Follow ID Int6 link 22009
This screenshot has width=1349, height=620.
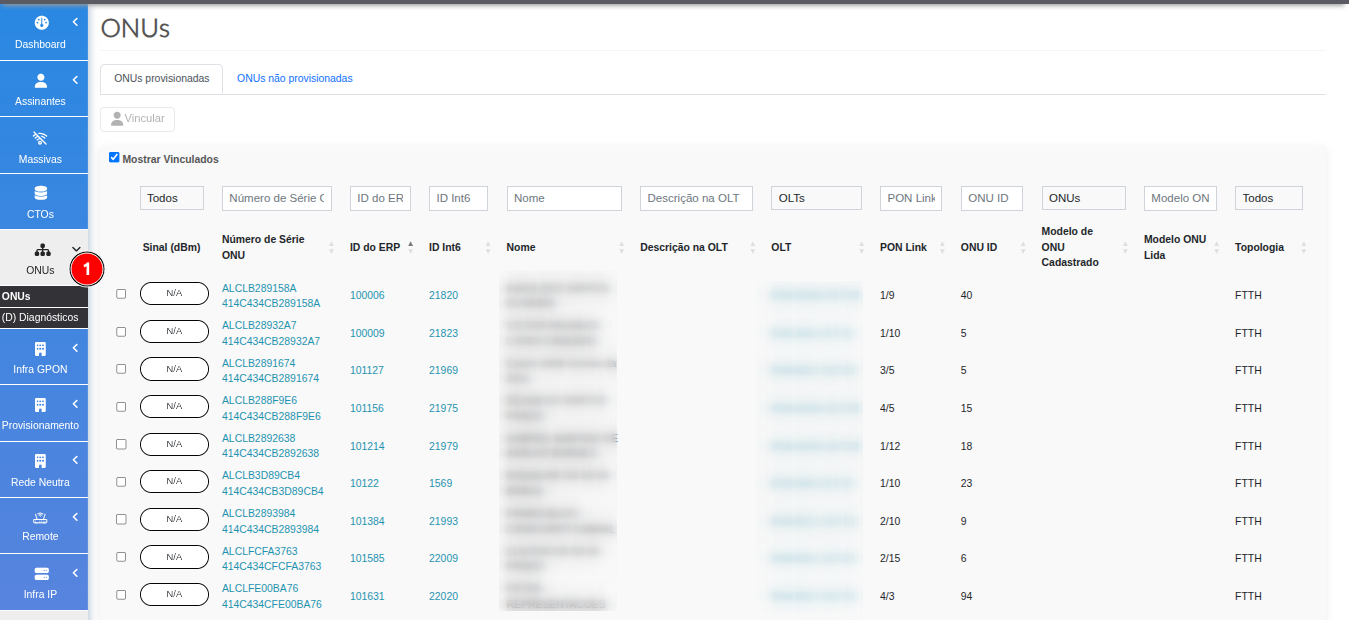click(444, 558)
